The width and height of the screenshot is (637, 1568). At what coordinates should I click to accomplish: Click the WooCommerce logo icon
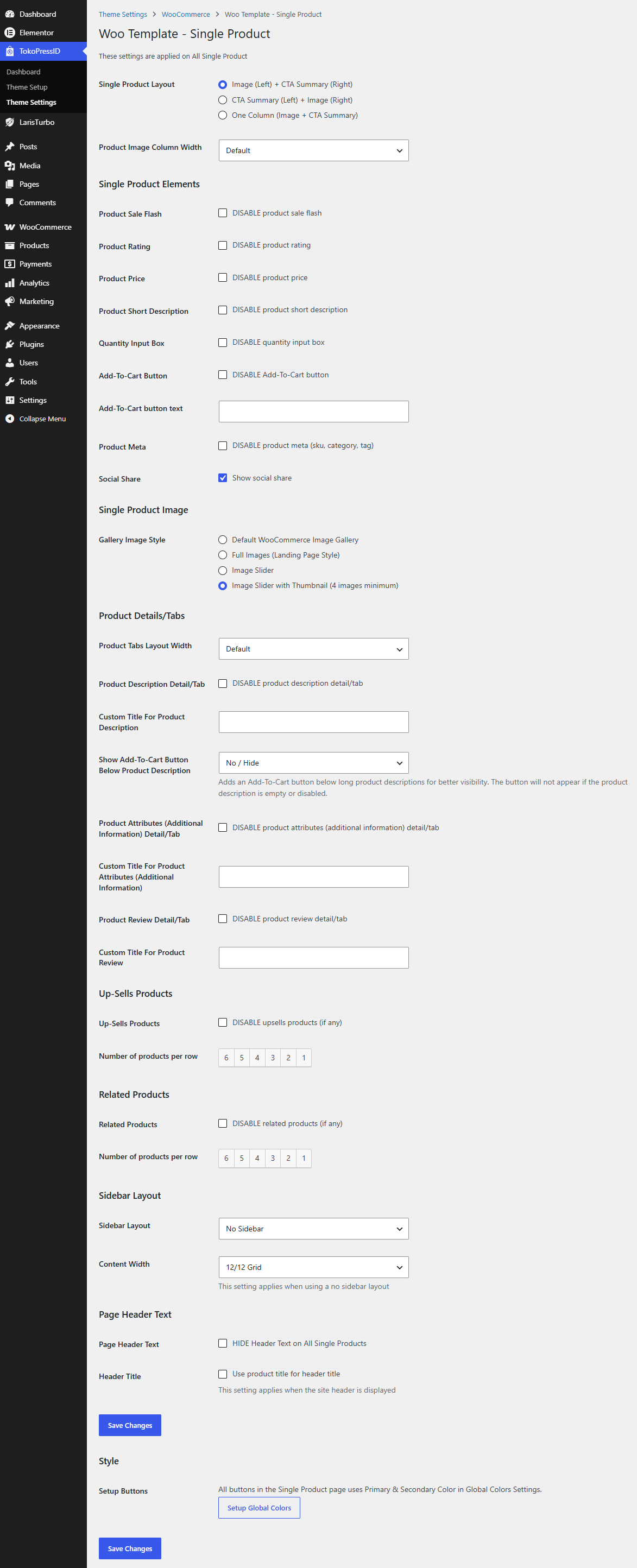coord(10,227)
